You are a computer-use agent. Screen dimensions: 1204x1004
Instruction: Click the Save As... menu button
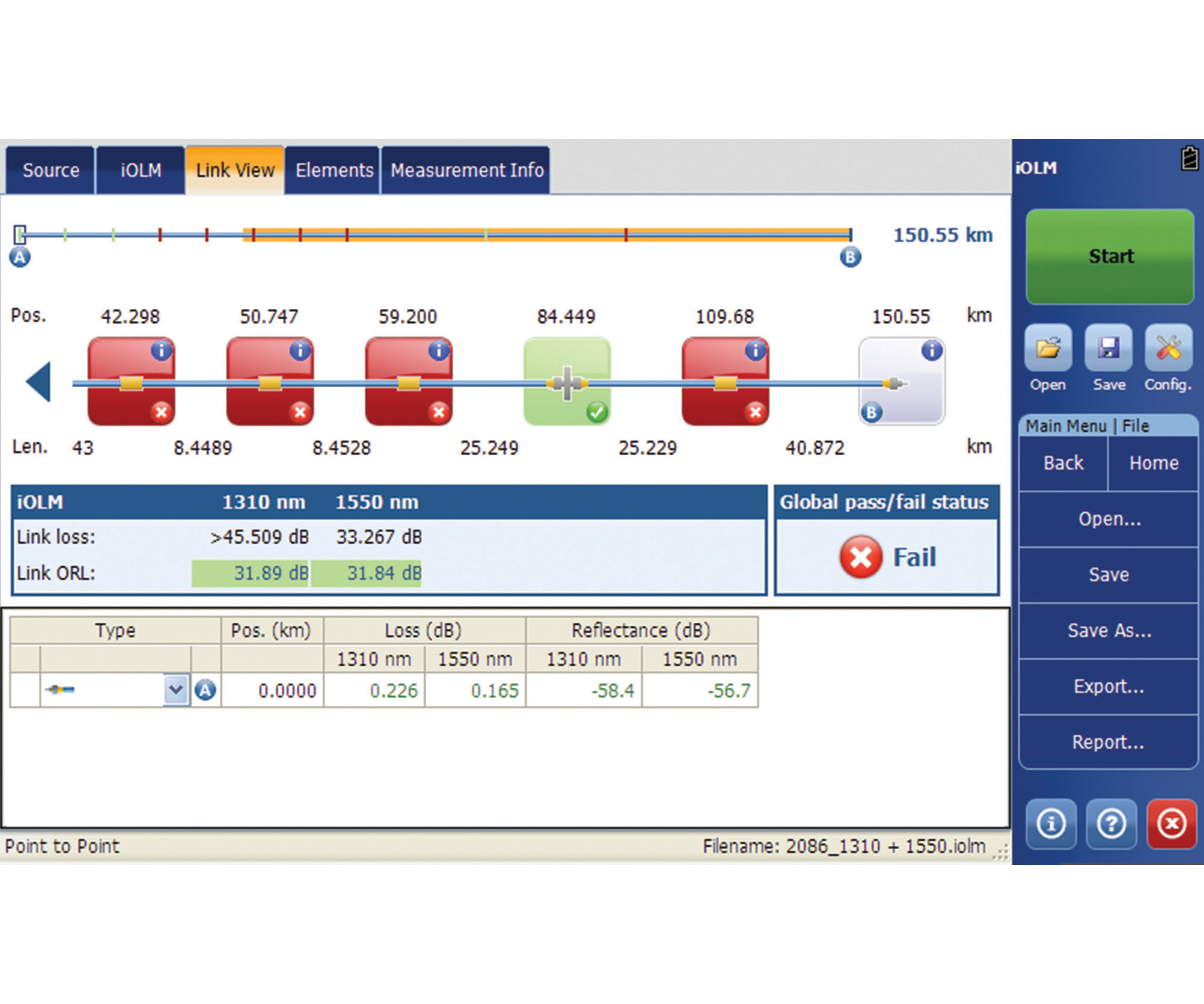(x=1108, y=630)
